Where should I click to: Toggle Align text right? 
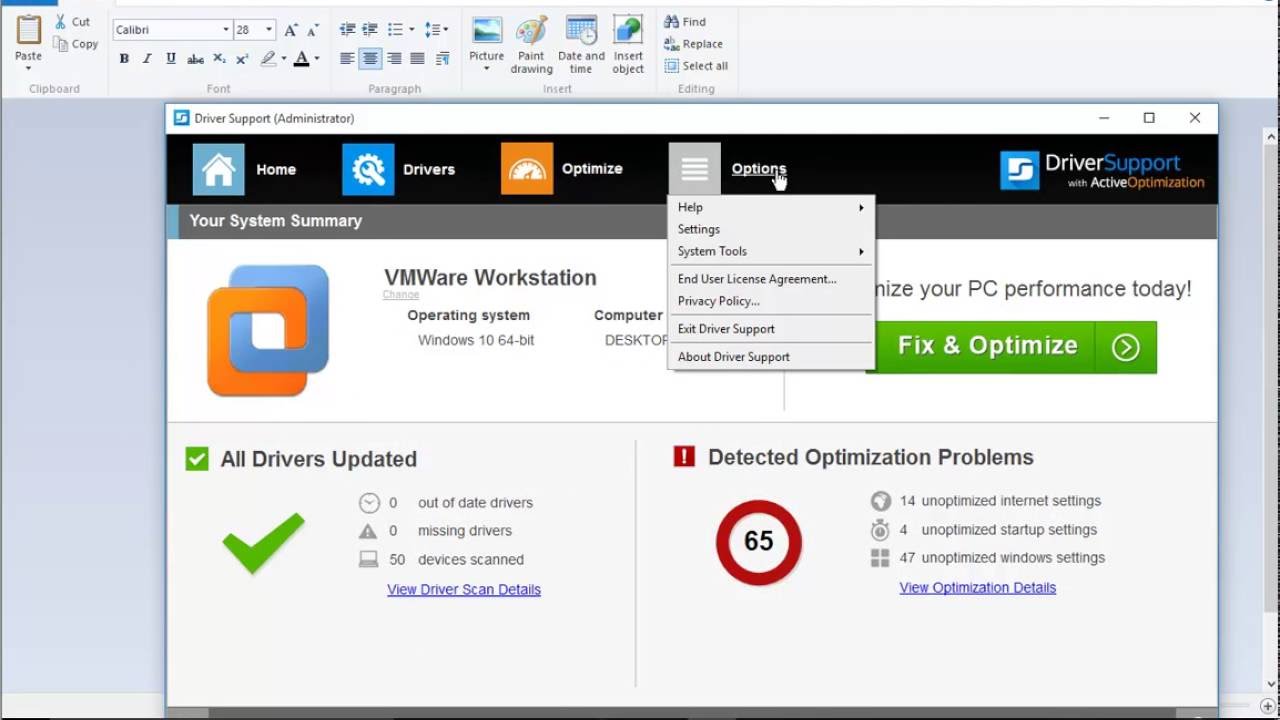click(394, 59)
